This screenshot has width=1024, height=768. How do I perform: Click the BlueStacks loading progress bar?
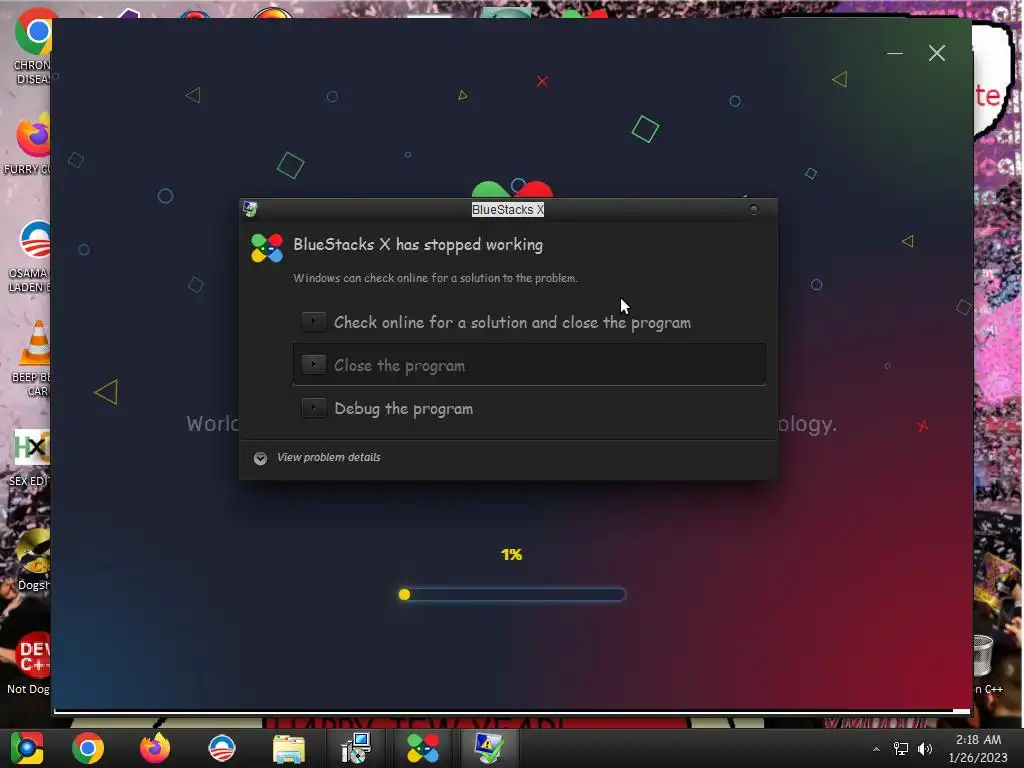512,594
